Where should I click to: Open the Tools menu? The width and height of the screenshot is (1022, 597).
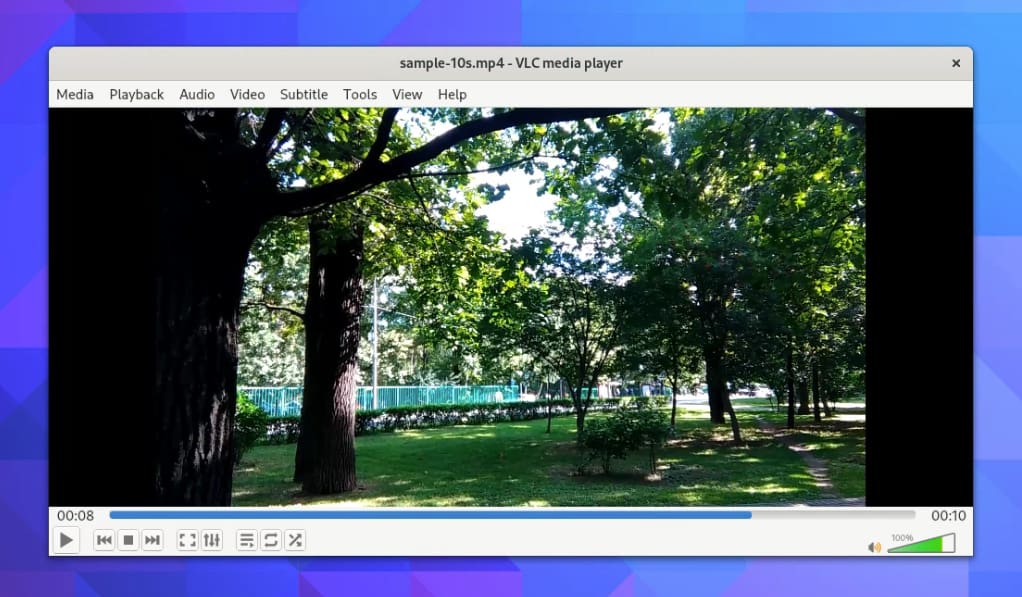coord(359,94)
